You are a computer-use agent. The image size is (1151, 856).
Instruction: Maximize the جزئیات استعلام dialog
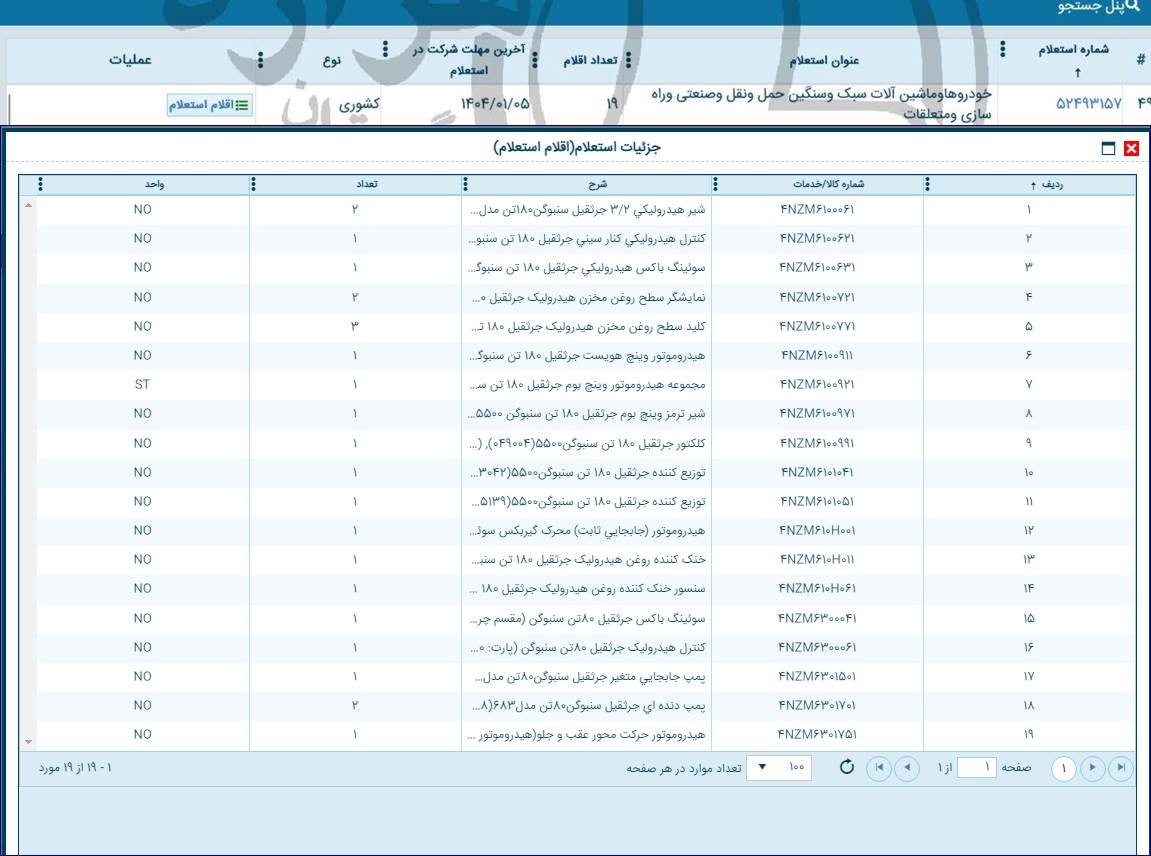[1108, 149]
